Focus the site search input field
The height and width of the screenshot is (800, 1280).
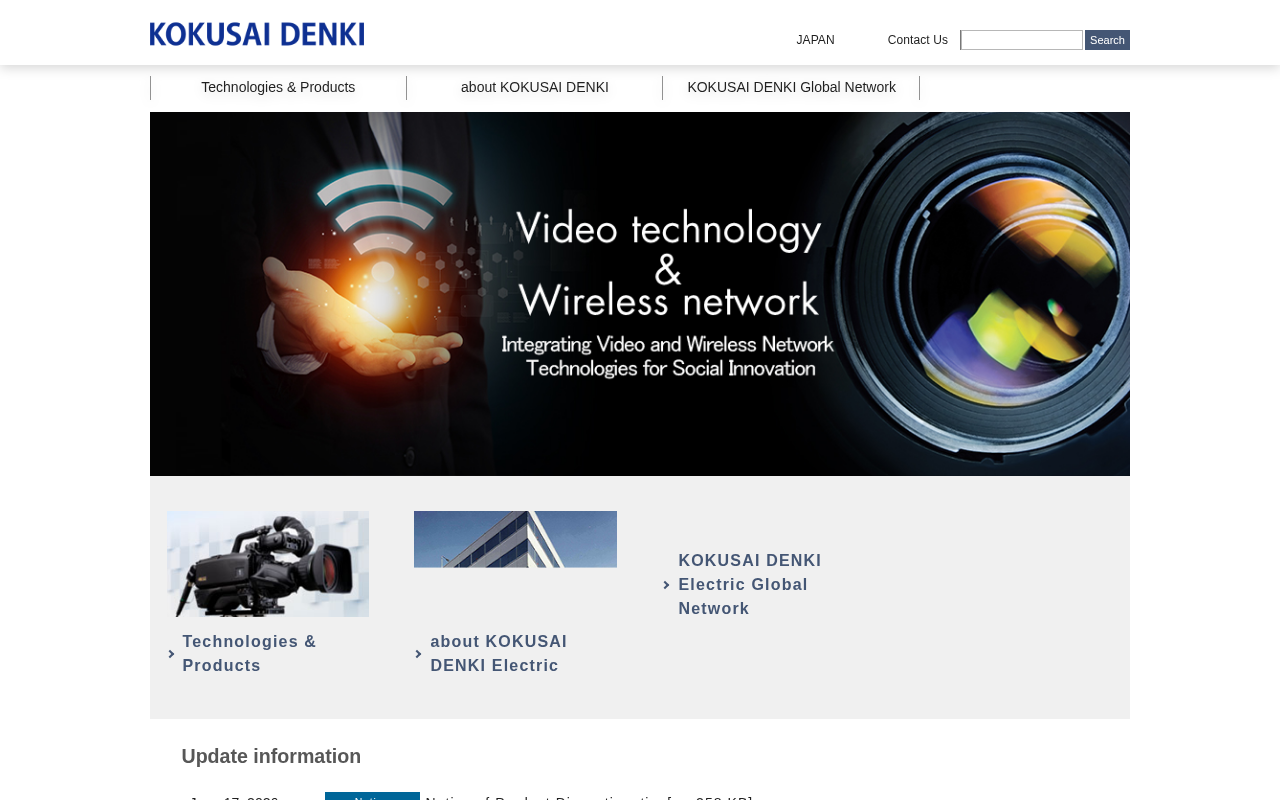coord(1021,40)
